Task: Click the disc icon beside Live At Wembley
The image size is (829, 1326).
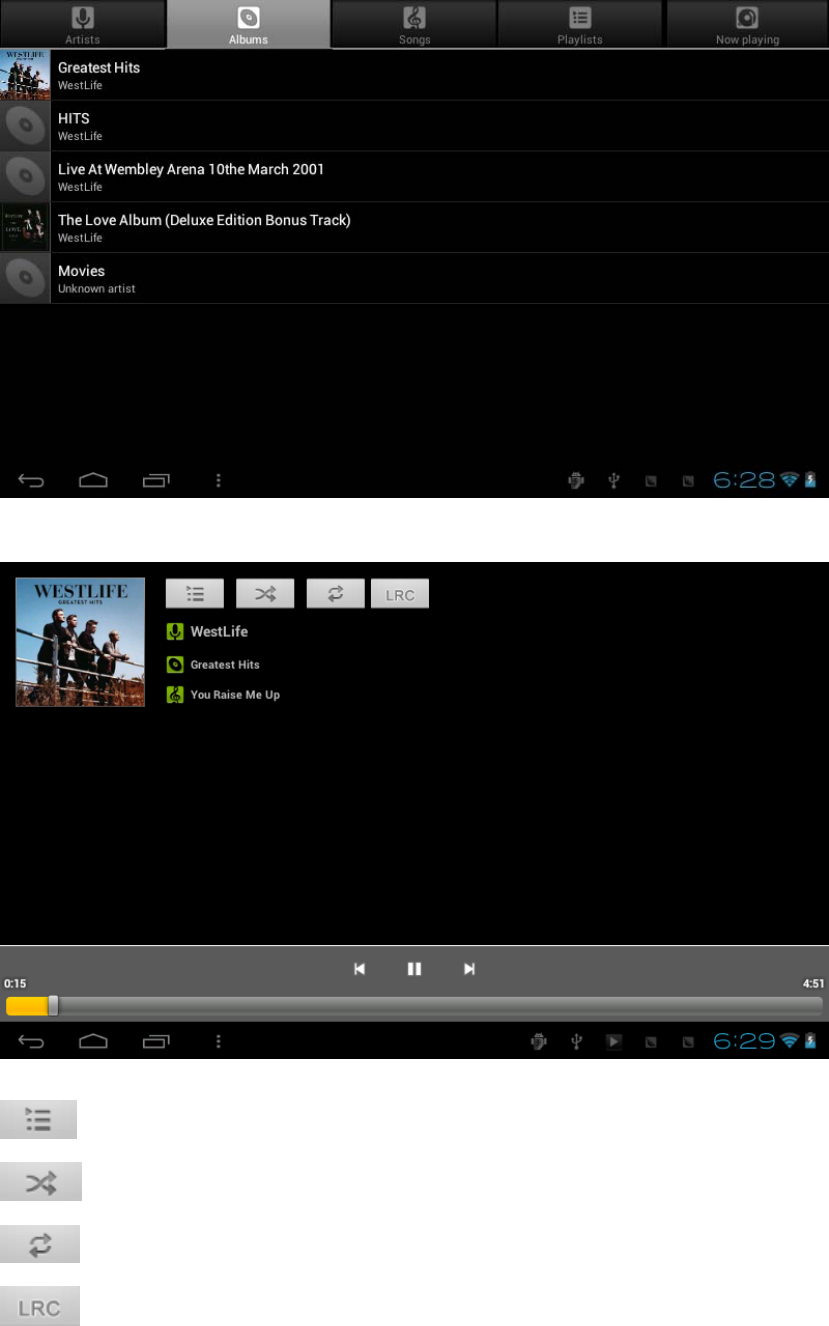Action: (x=25, y=177)
